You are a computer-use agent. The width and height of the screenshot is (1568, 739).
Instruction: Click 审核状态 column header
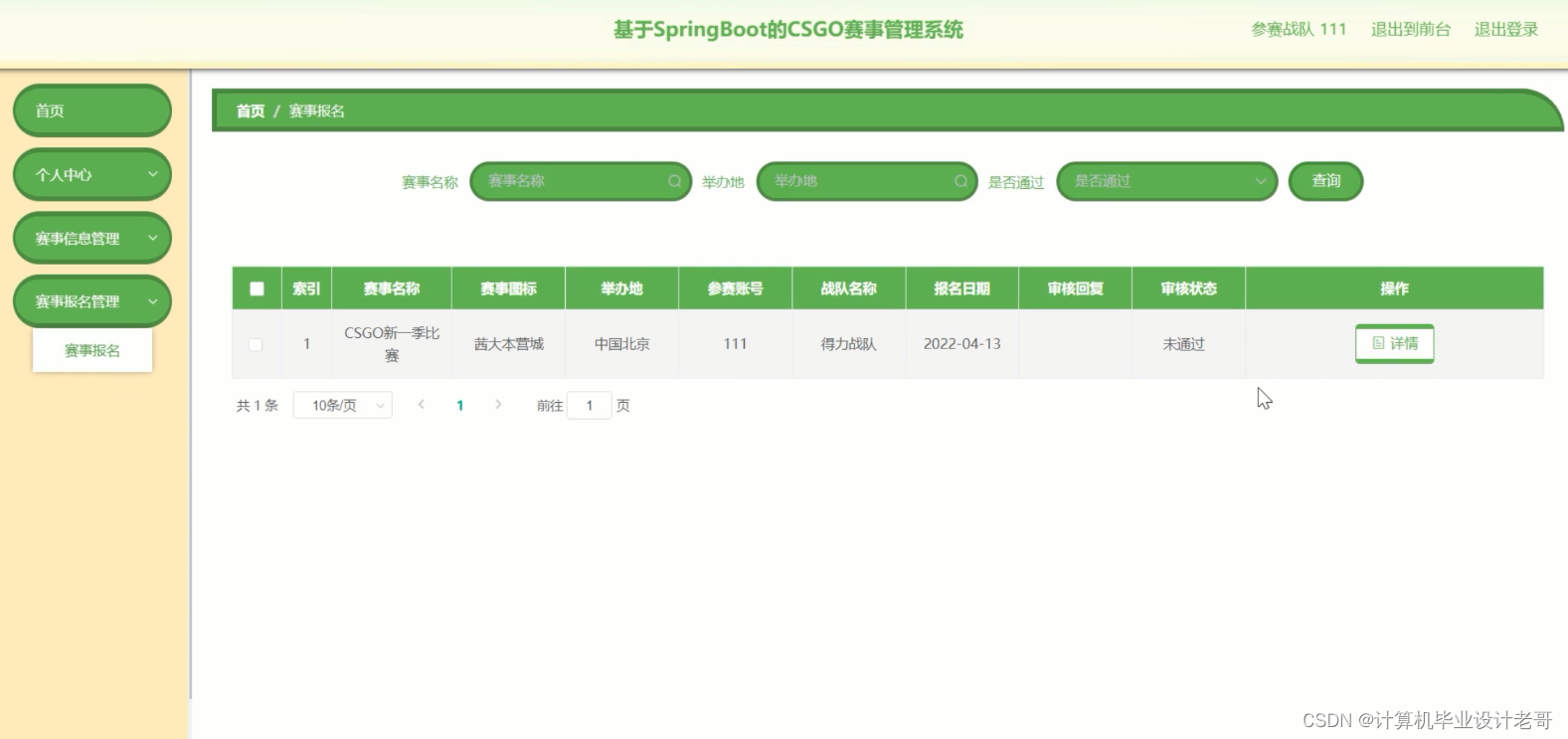coord(1188,288)
